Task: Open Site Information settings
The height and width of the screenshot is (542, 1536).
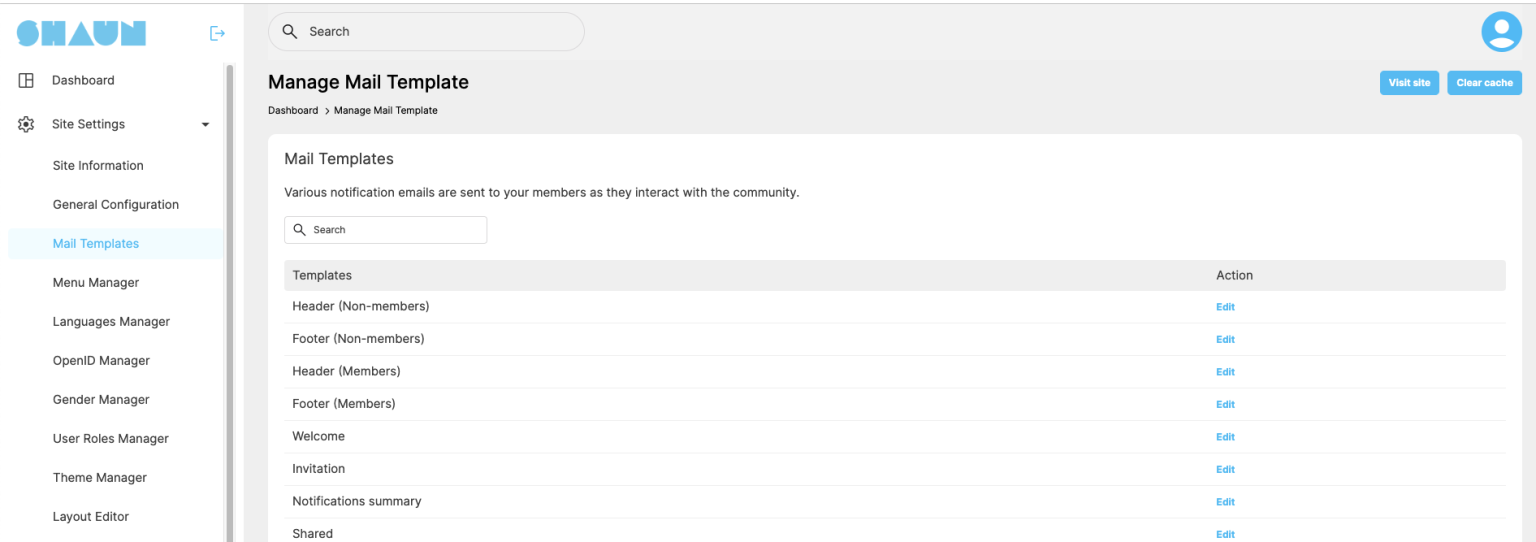Action: tap(98, 166)
